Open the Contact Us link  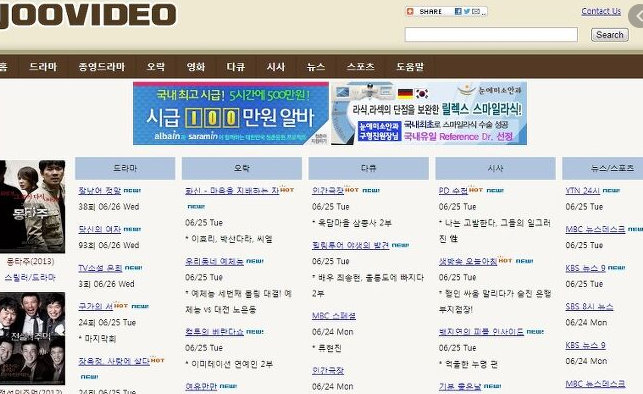click(601, 11)
